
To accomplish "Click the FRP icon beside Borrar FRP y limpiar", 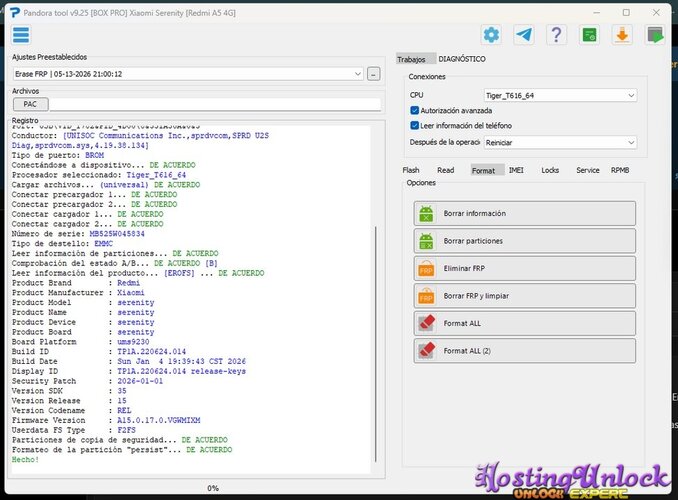I will point(426,296).
